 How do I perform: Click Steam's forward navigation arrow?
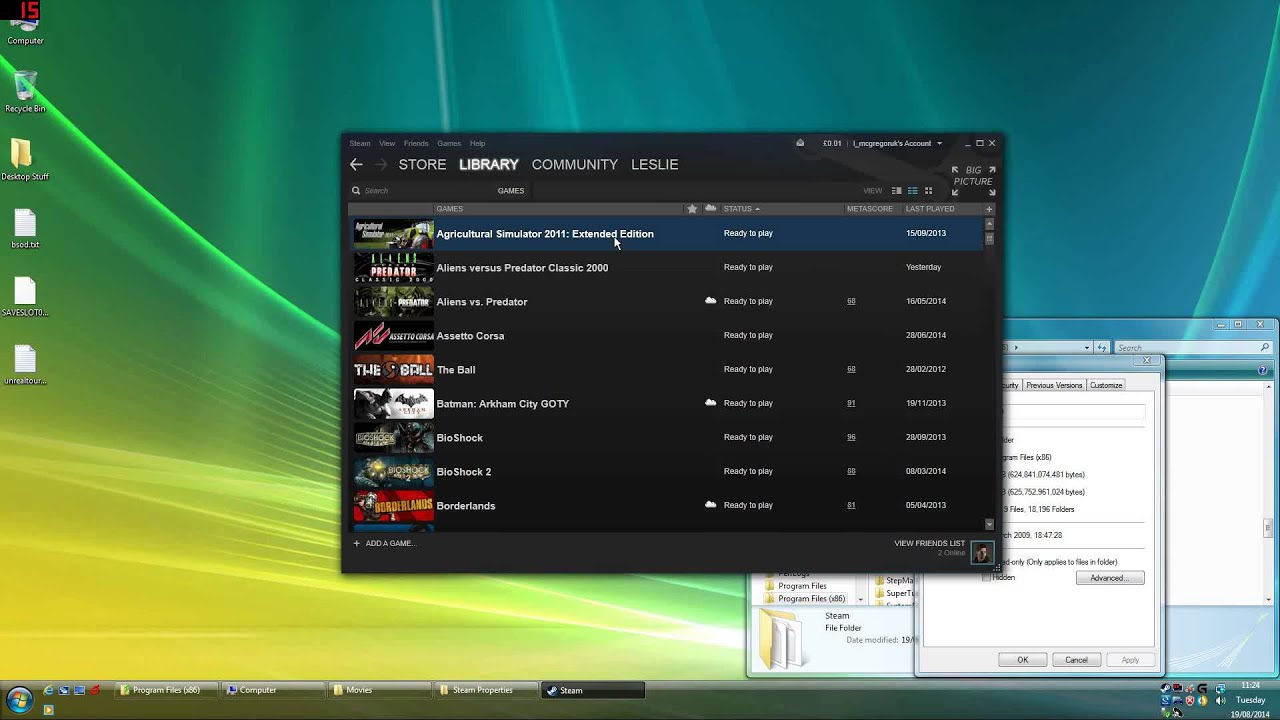point(381,164)
